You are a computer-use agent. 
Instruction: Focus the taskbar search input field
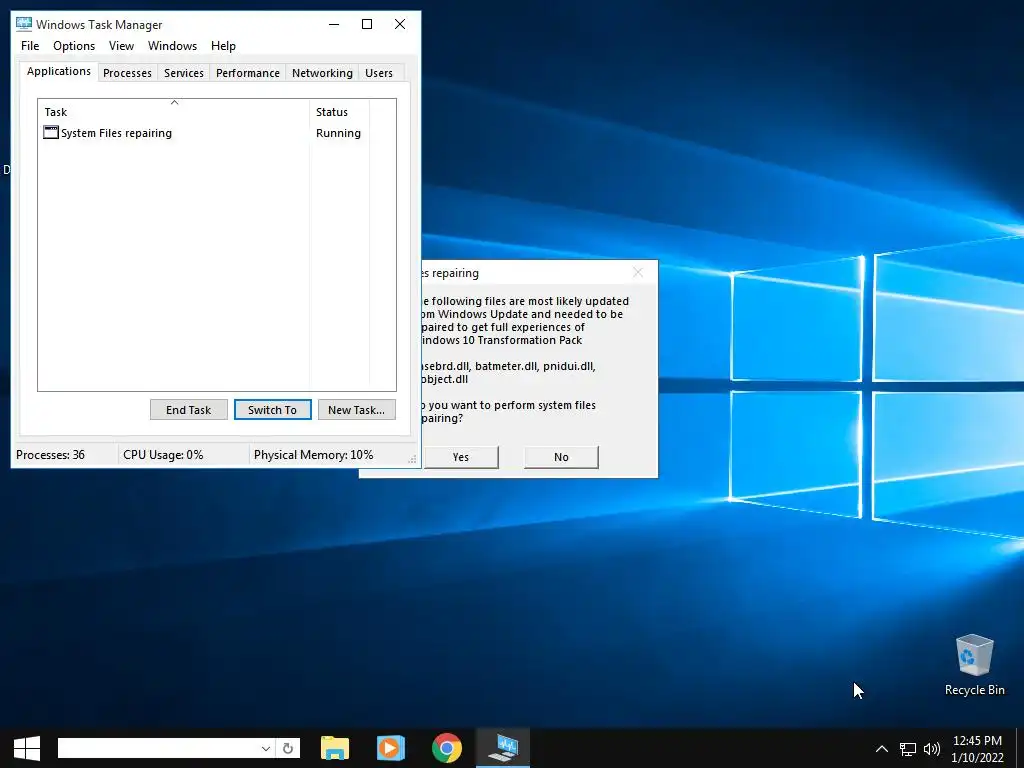point(159,748)
